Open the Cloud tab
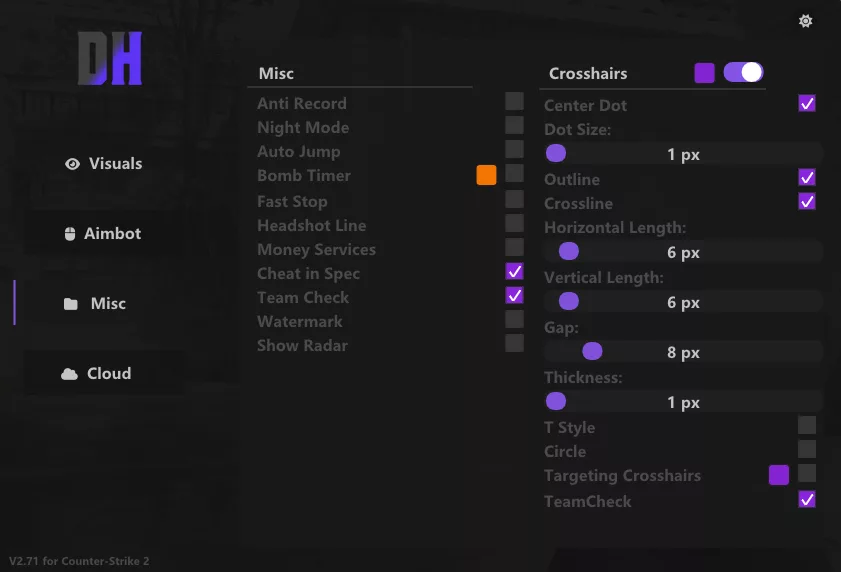841x572 pixels. [x=99, y=374]
